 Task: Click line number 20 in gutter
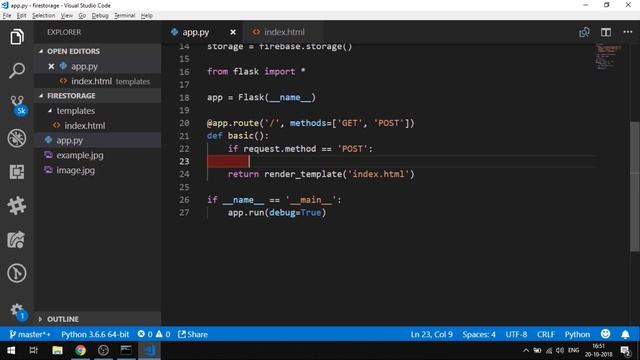[x=184, y=123]
